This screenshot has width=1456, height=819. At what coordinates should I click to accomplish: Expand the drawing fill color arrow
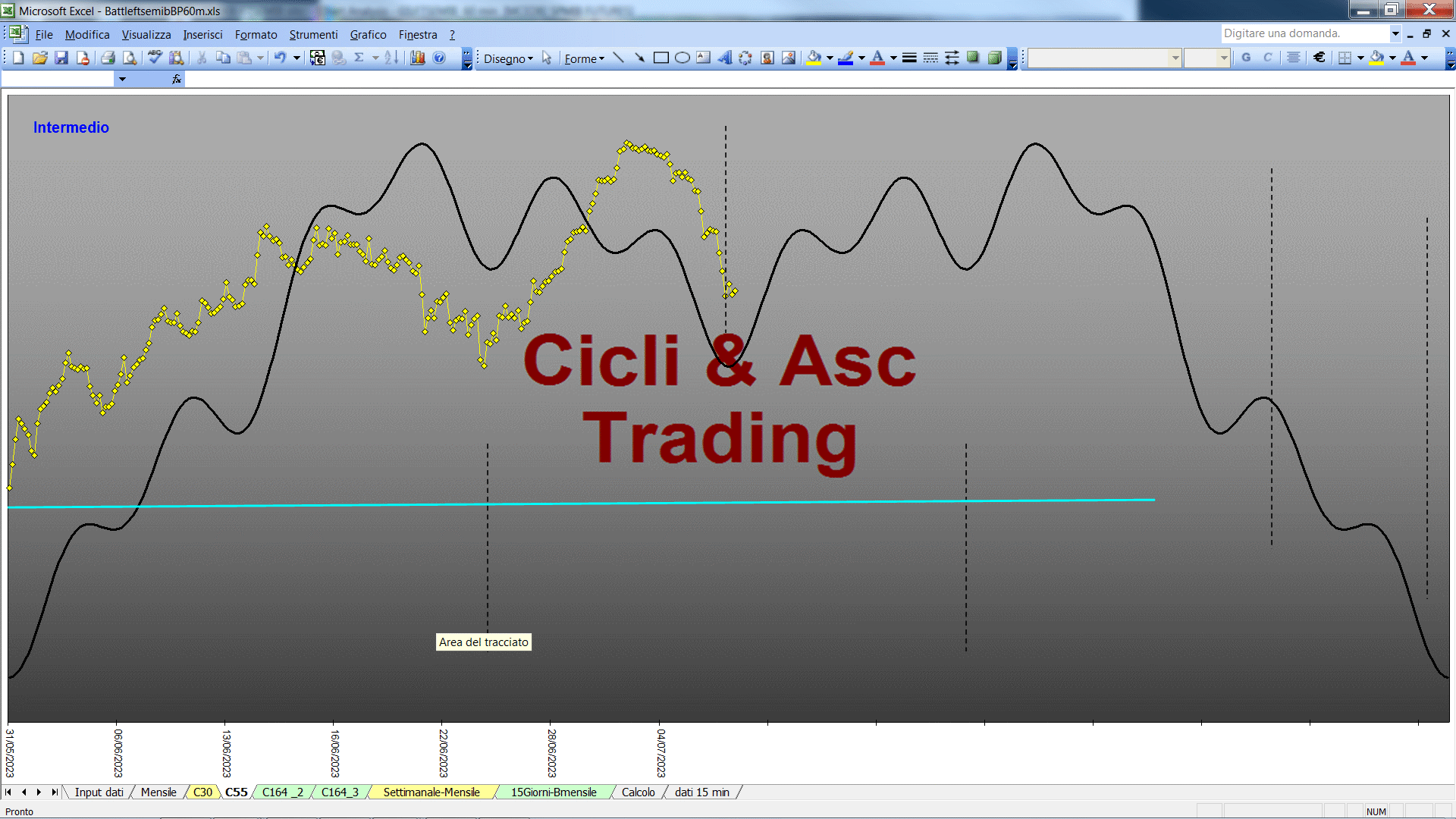point(830,58)
